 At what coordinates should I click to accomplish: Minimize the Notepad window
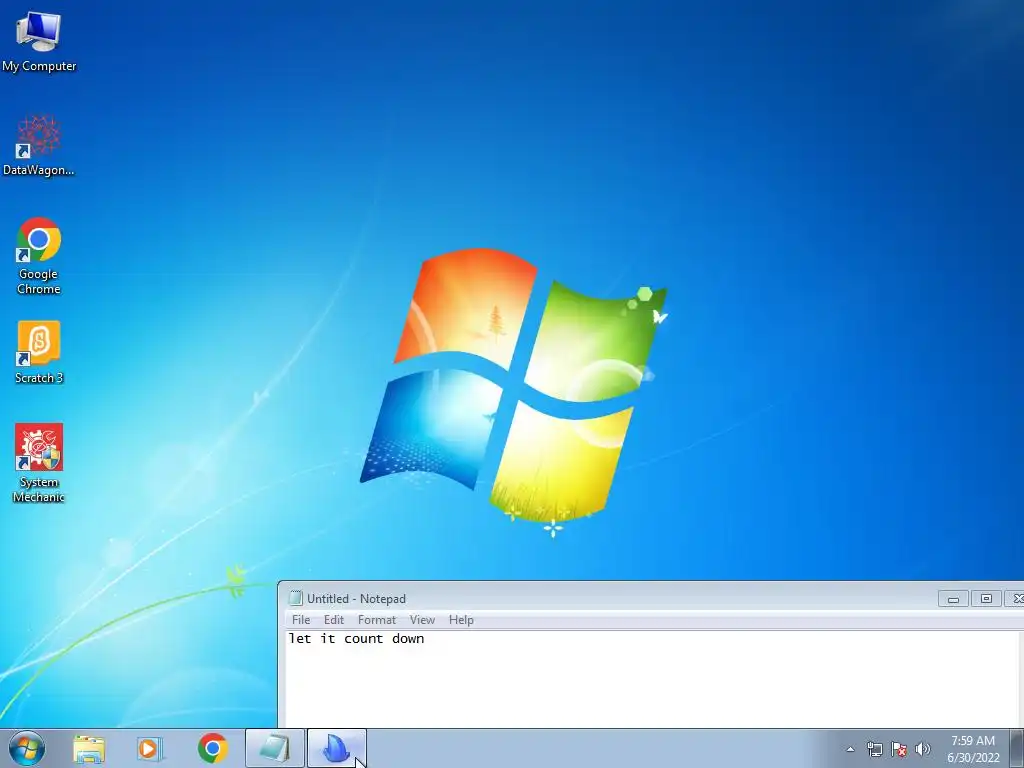tap(953, 598)
